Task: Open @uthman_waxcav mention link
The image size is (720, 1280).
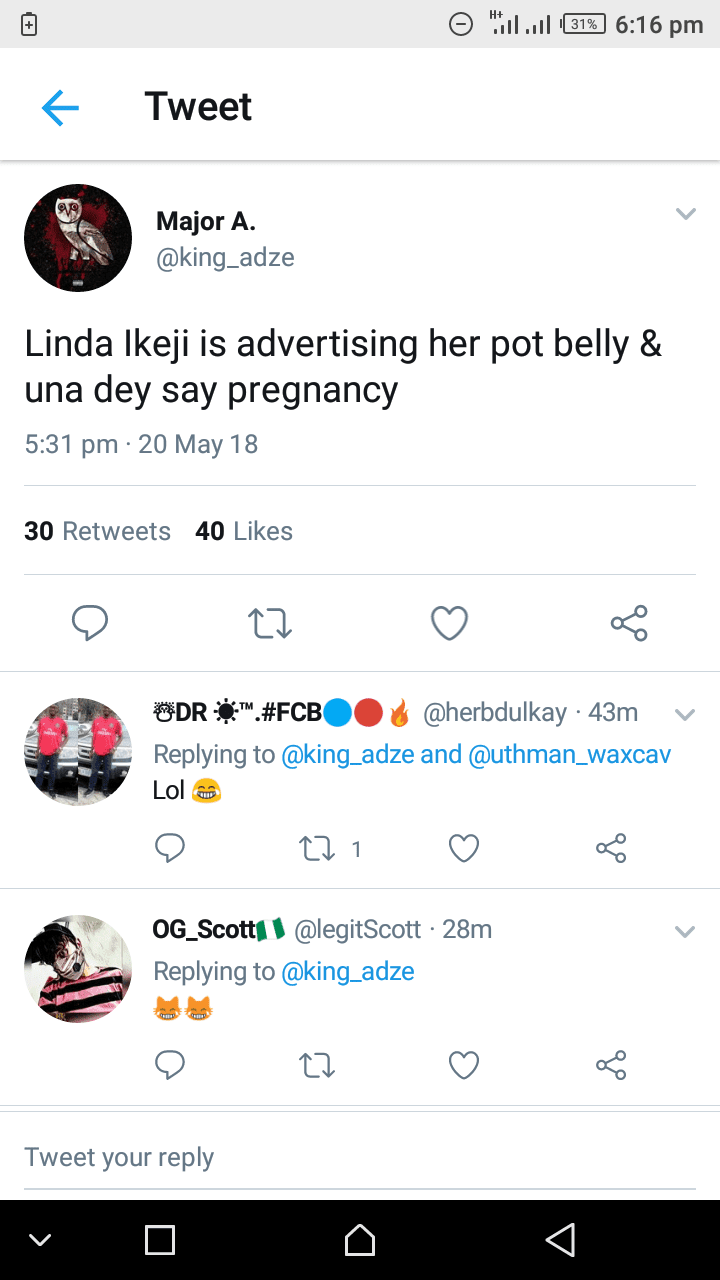Action: tap(569, 754)
